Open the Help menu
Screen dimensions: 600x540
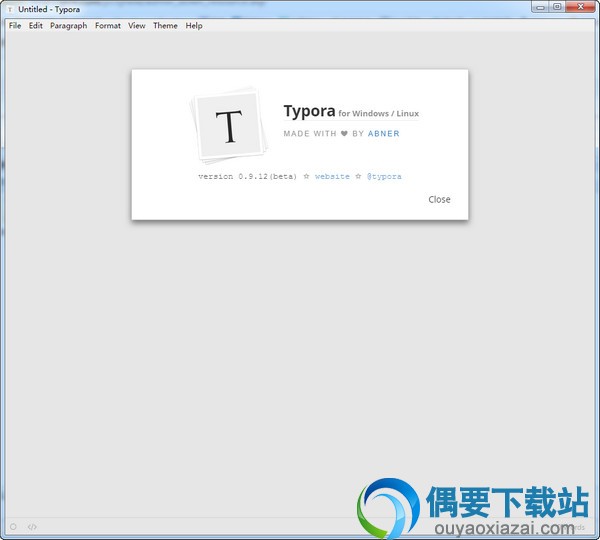(x=194, y=26)
